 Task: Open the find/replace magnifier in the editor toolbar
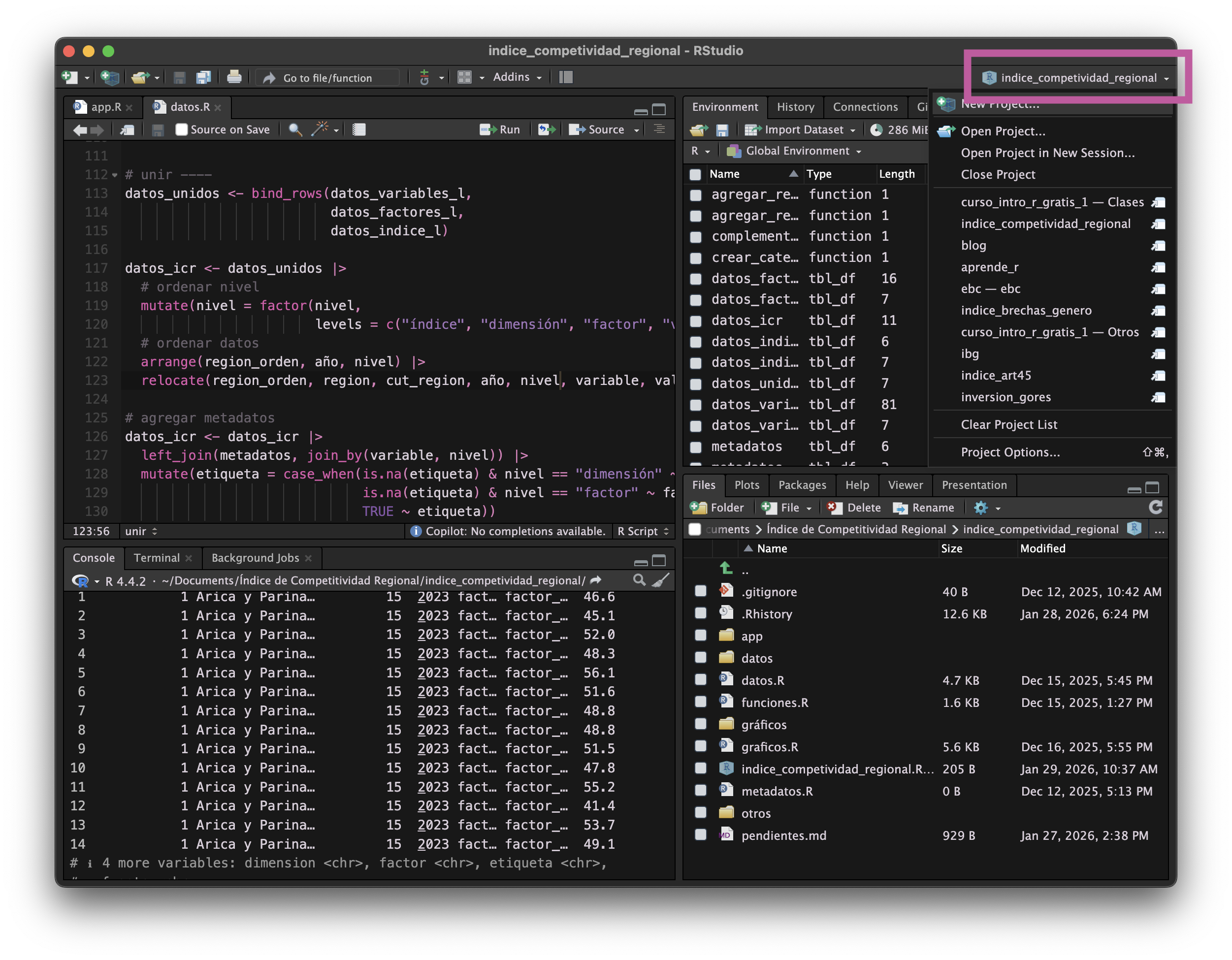pos(294,130)
